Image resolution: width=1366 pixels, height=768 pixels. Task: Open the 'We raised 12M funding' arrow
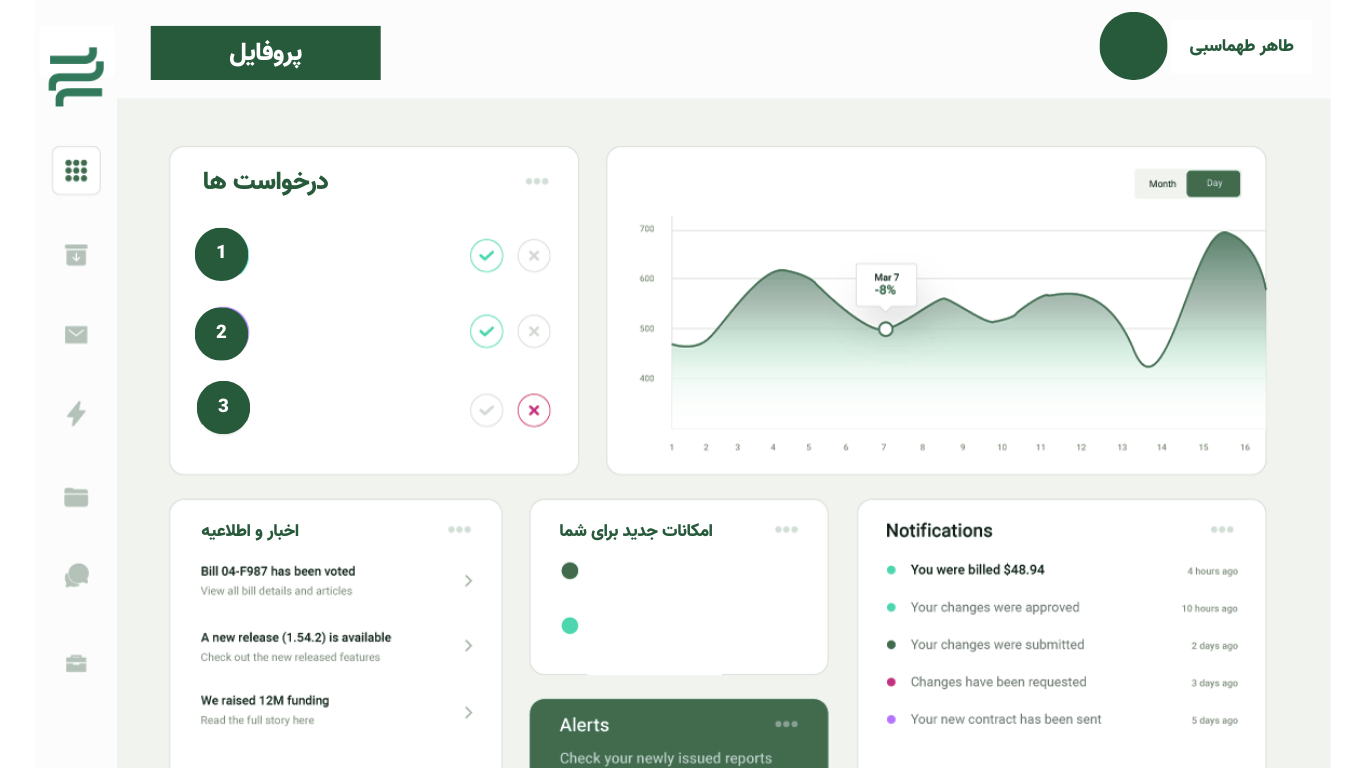coord(468,712)
